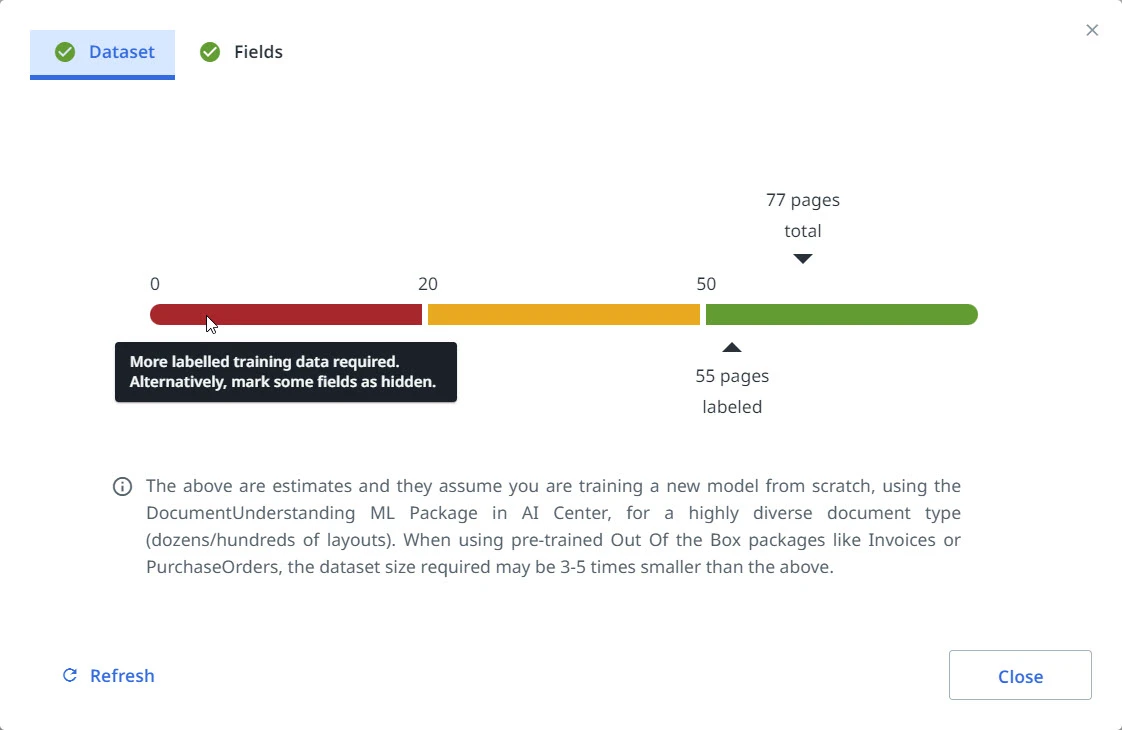Click the green segment of the progress bar
Viewport: 1122px width, 730px height.
(x=842, y=314)
